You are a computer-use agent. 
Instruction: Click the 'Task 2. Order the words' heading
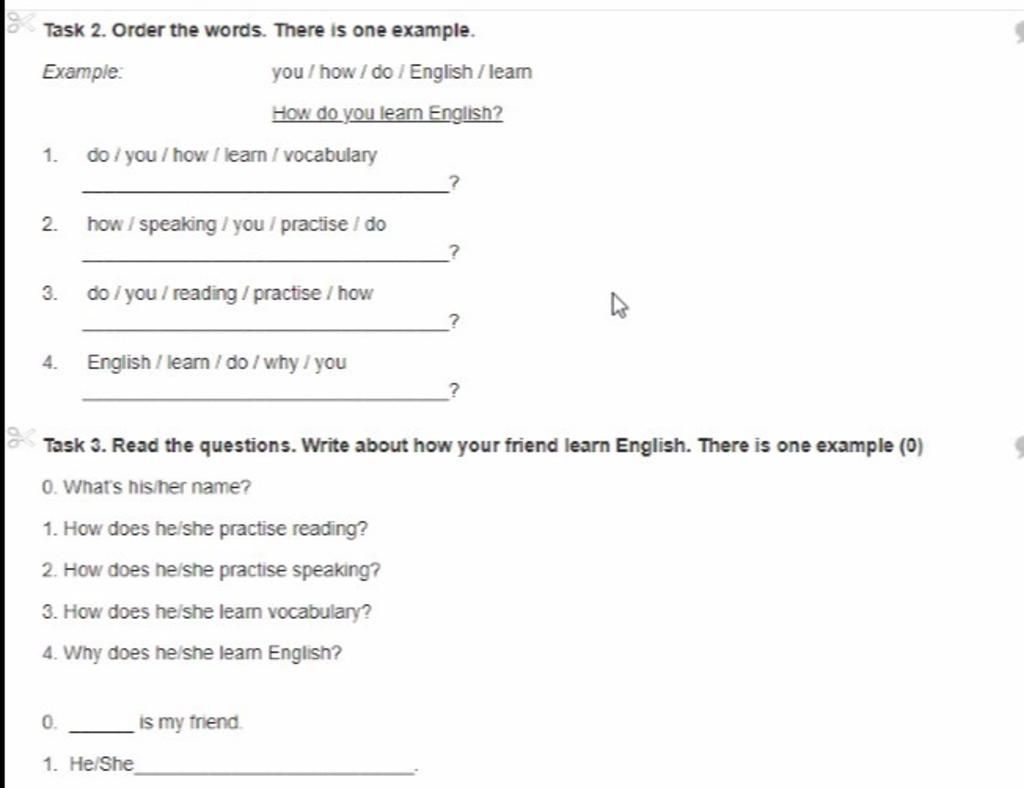pyautogui.click(x=259, y=31)
